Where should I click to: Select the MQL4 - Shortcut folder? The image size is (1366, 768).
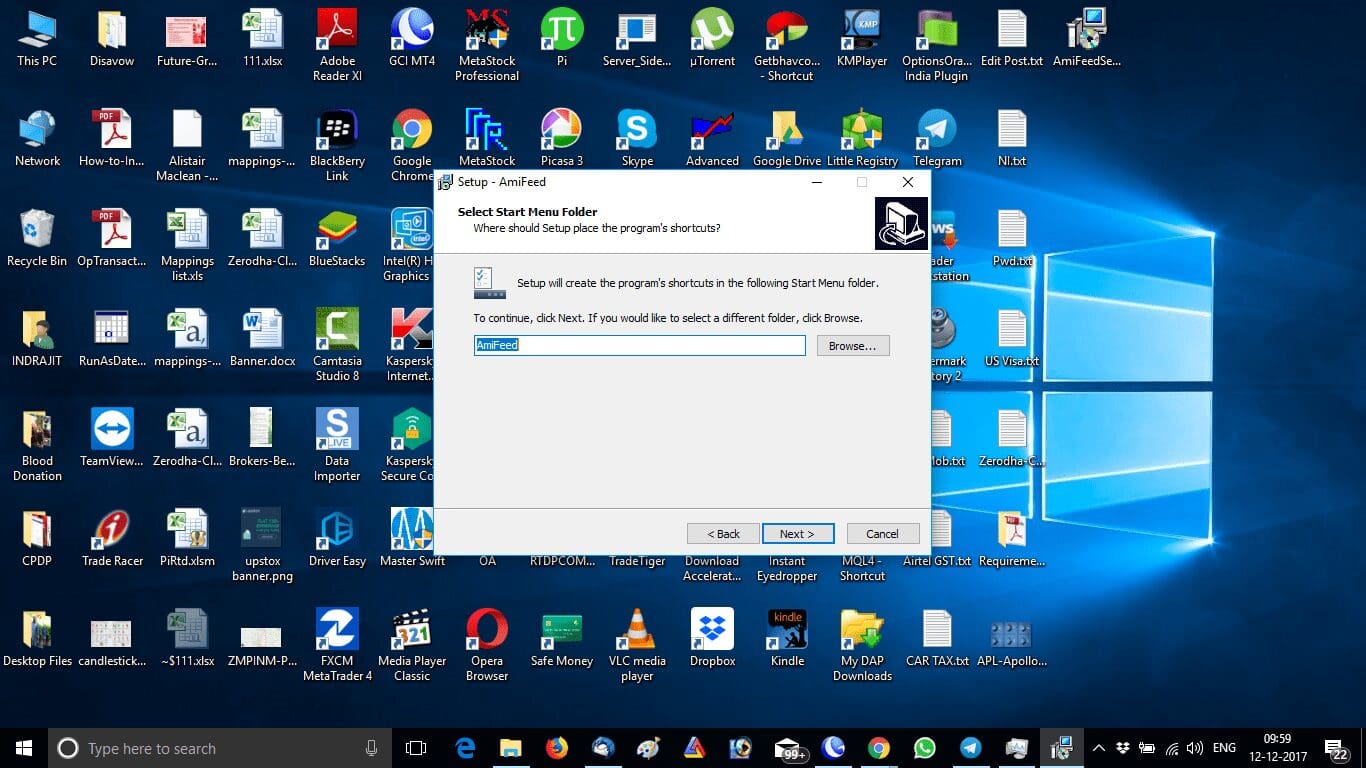[x=862, y=568]
